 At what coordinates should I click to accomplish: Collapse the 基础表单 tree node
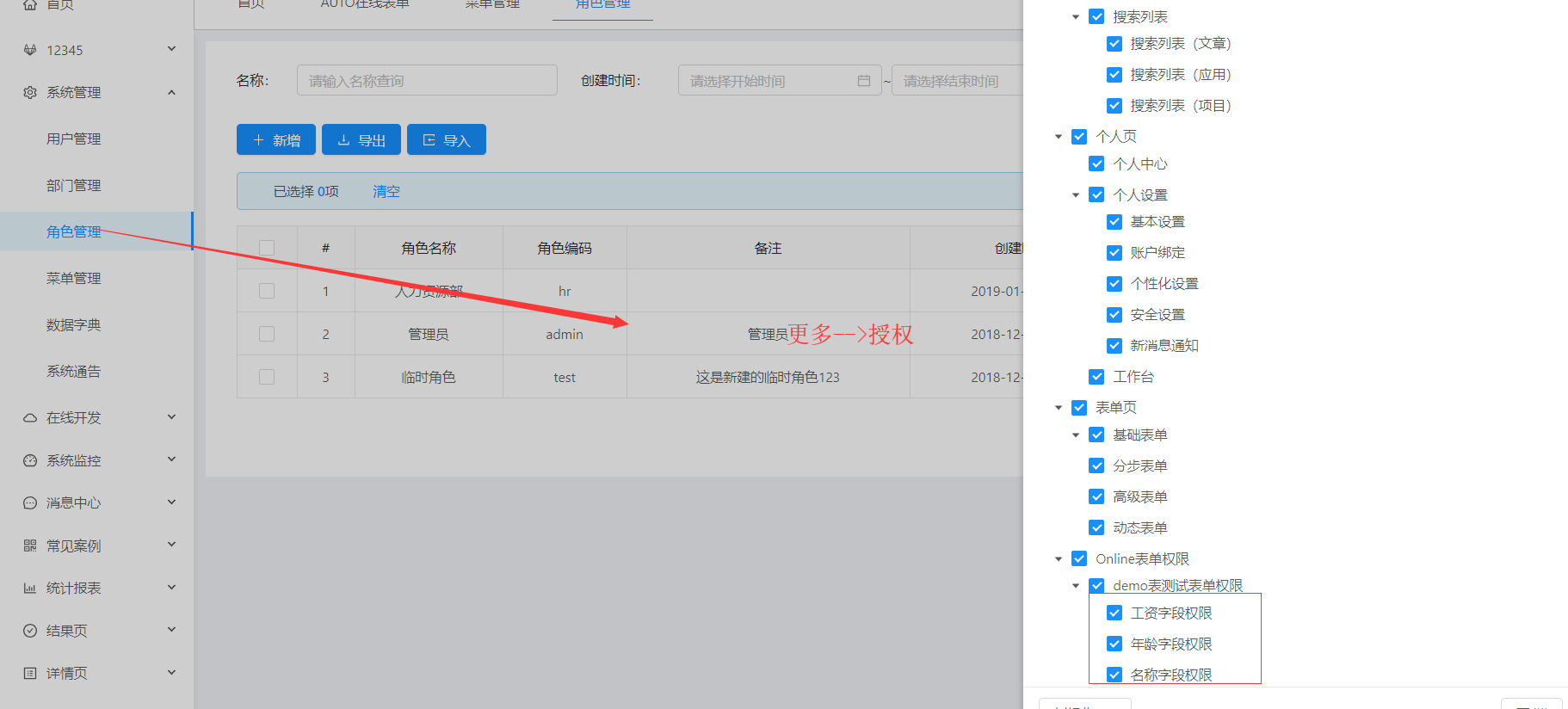[x=1076, y=435]
